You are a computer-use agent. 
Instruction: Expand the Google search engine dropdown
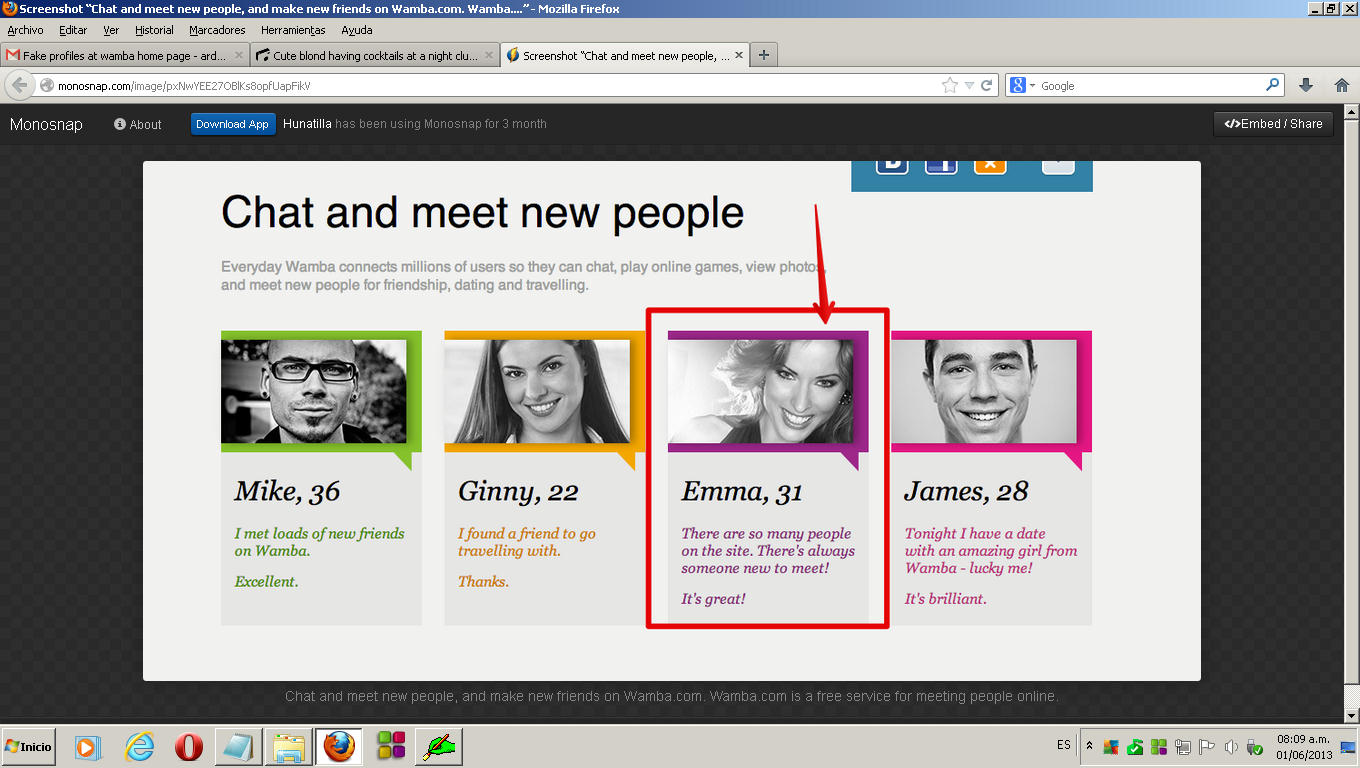pyautogui.click(x=1024, y=86)
